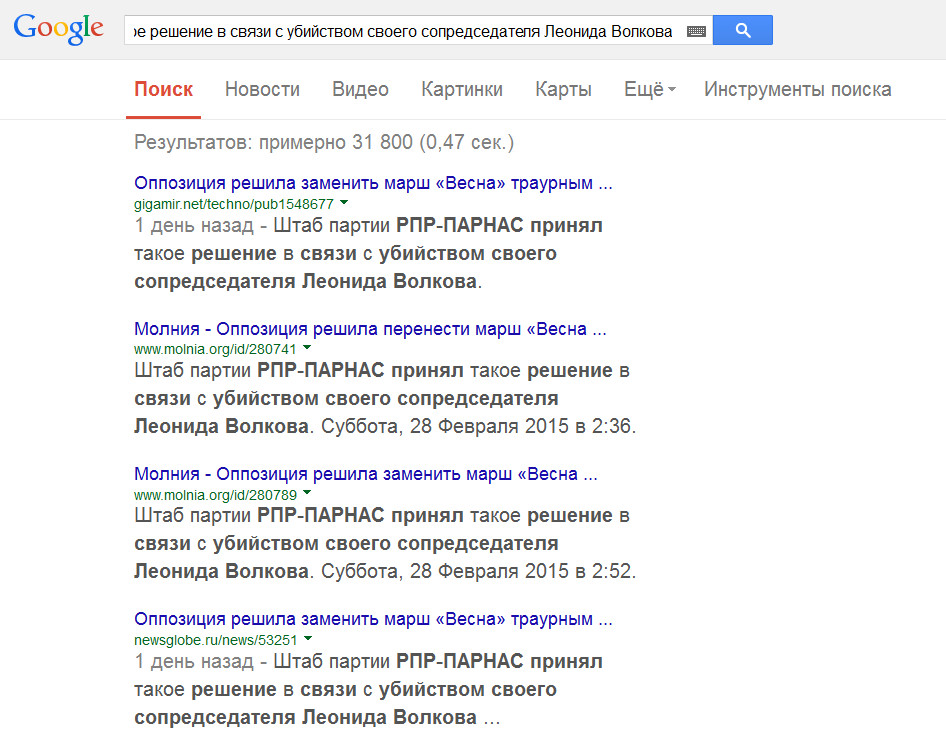Open the result title from newsglobe.ru
Viewport: 946px width, 747px height.
click(373, 619)
